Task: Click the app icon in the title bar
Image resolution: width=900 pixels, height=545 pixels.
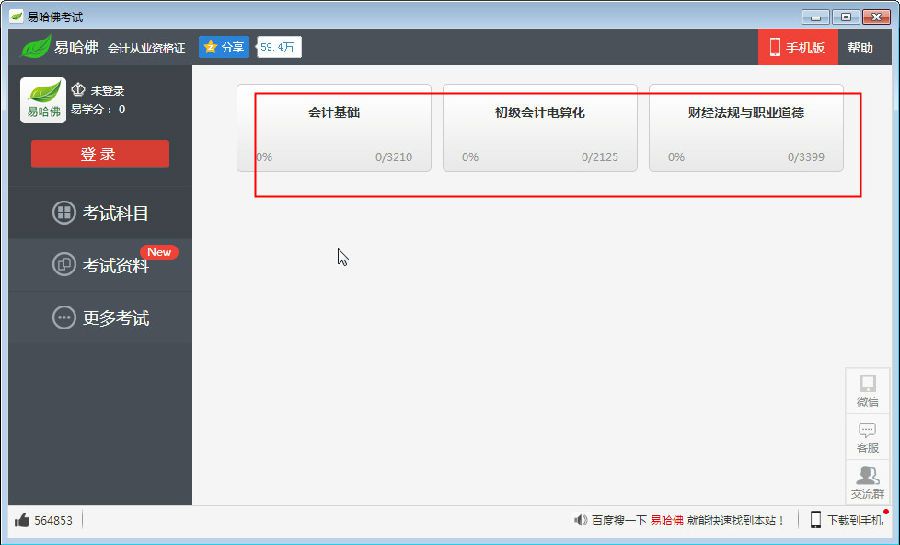Action: pyautogui.click(x=17, y=17)
